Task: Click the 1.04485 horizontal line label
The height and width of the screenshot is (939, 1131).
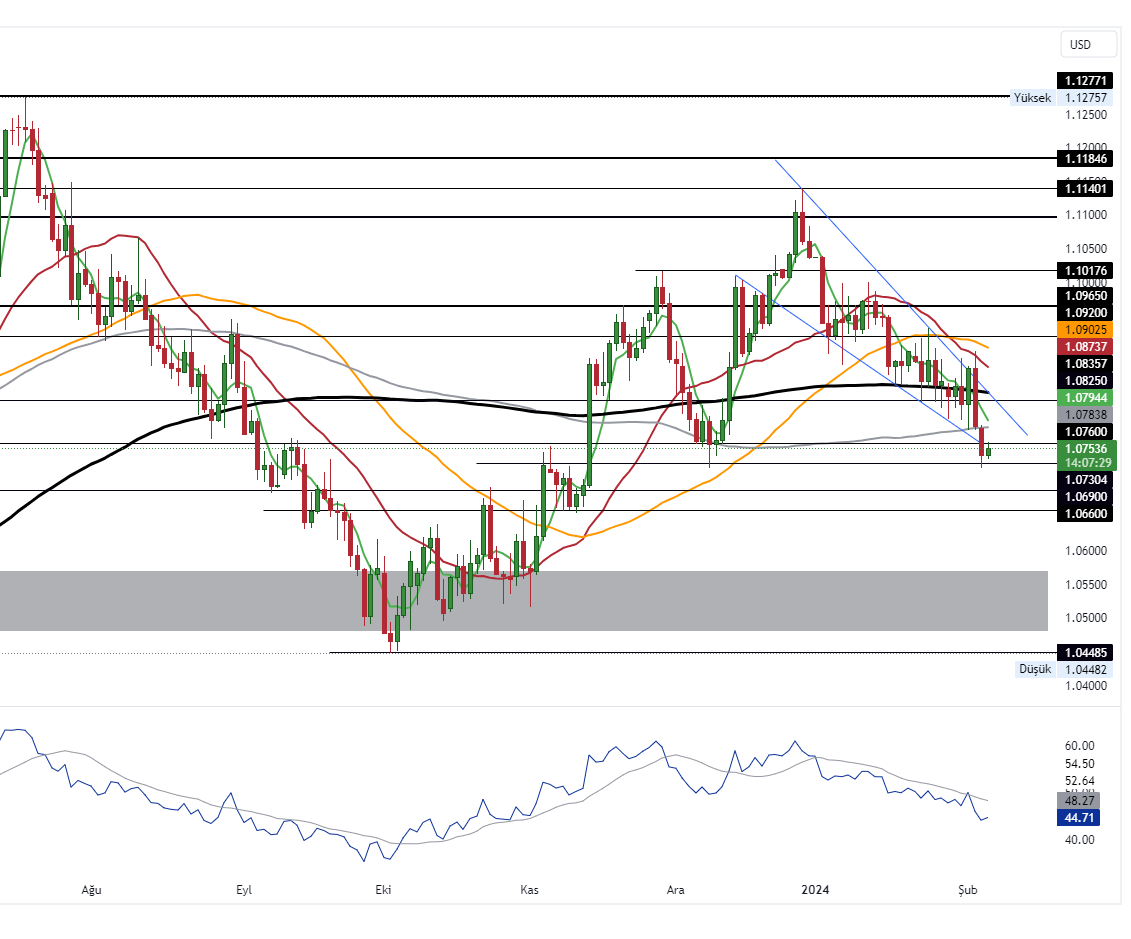Action: (x=1085, y=653)
